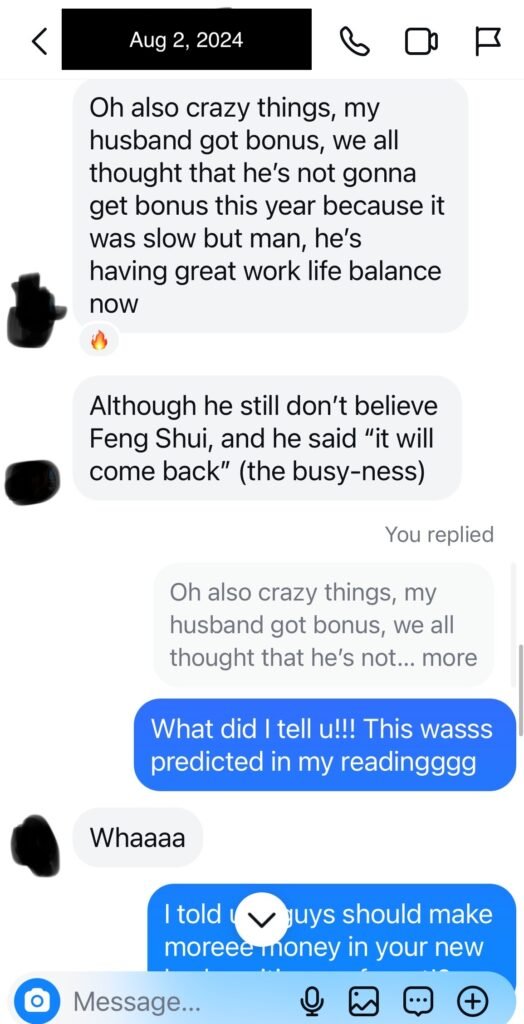Select the "Whaaaa" message bubble
The image size is (524, 1024).
(138, 837)
